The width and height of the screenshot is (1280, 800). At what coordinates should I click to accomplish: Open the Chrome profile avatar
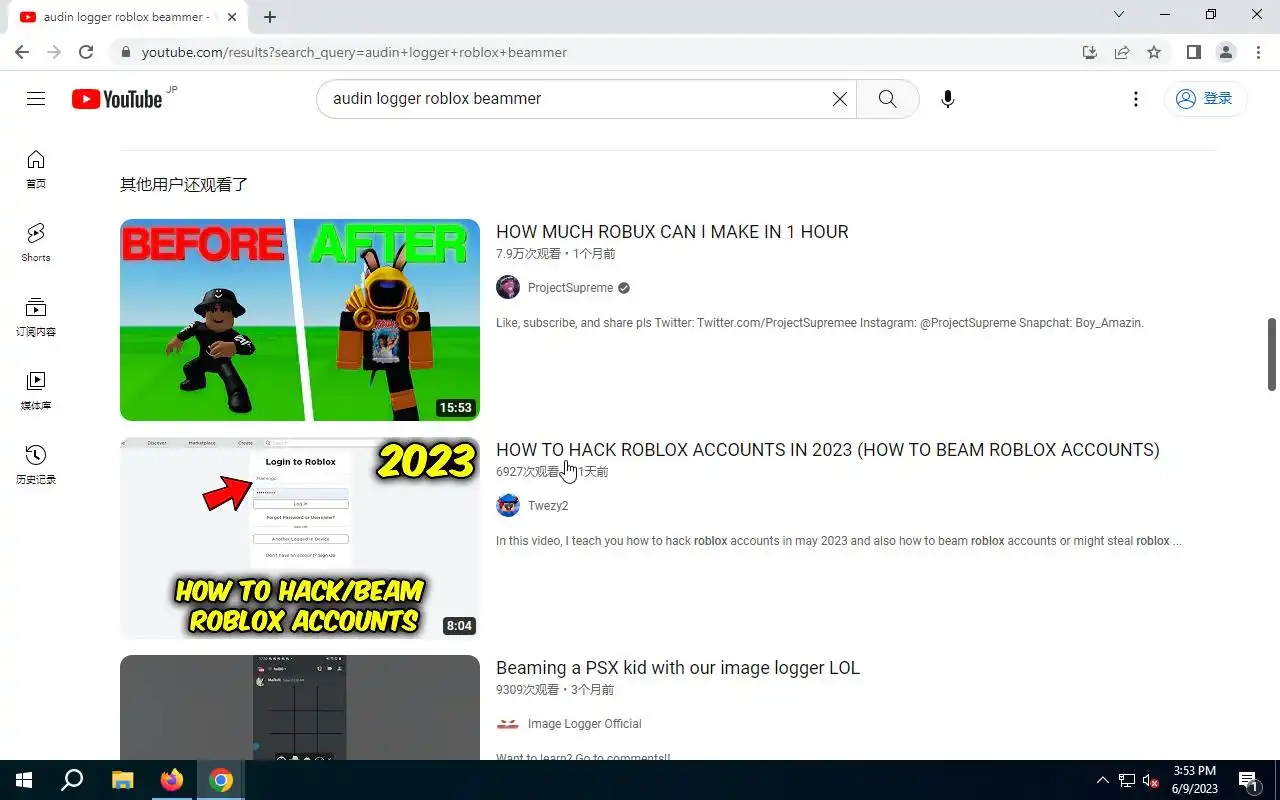1226,52
